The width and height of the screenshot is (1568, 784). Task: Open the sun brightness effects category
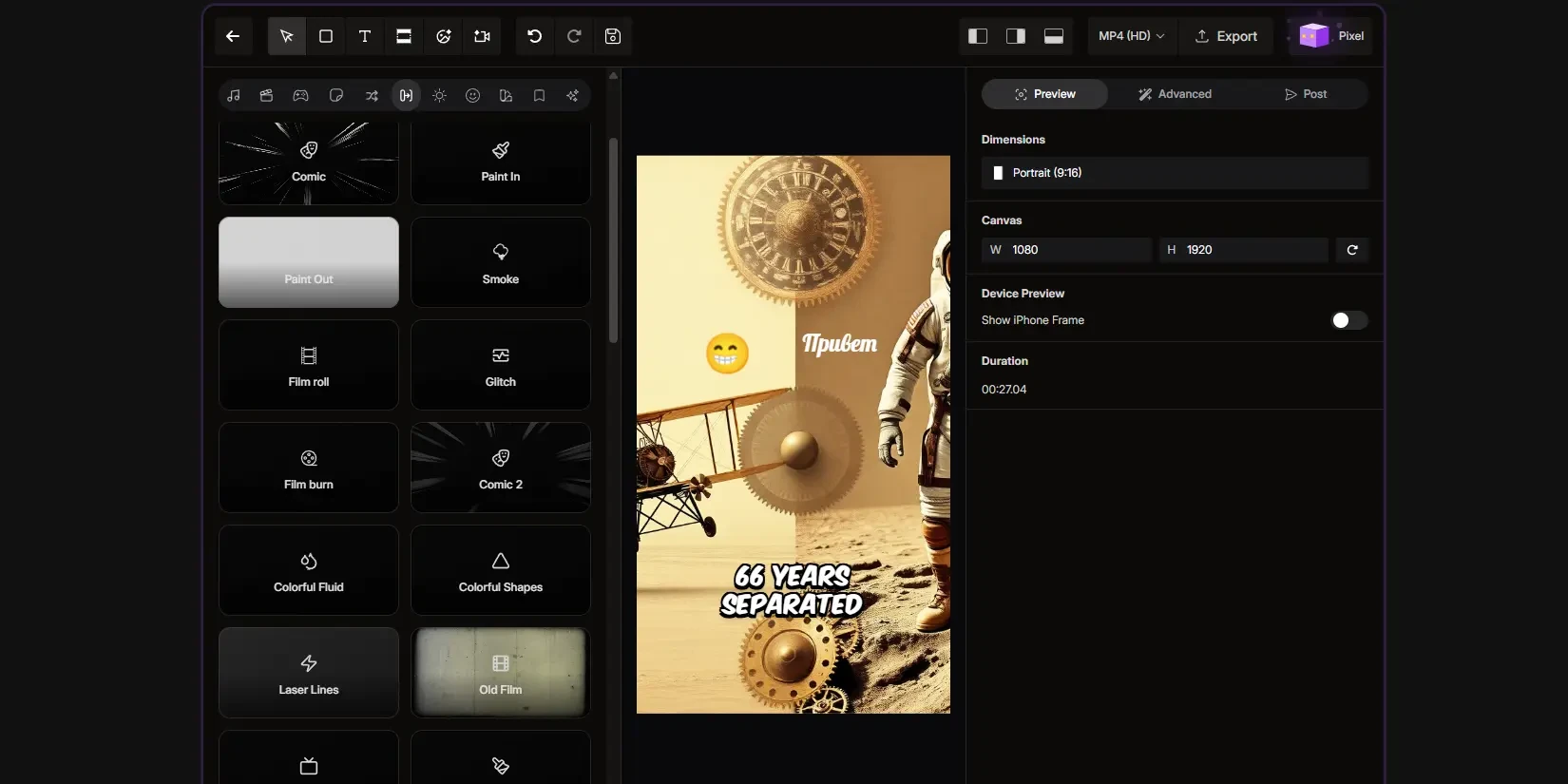pyautogui.click(x=439, y=95)
